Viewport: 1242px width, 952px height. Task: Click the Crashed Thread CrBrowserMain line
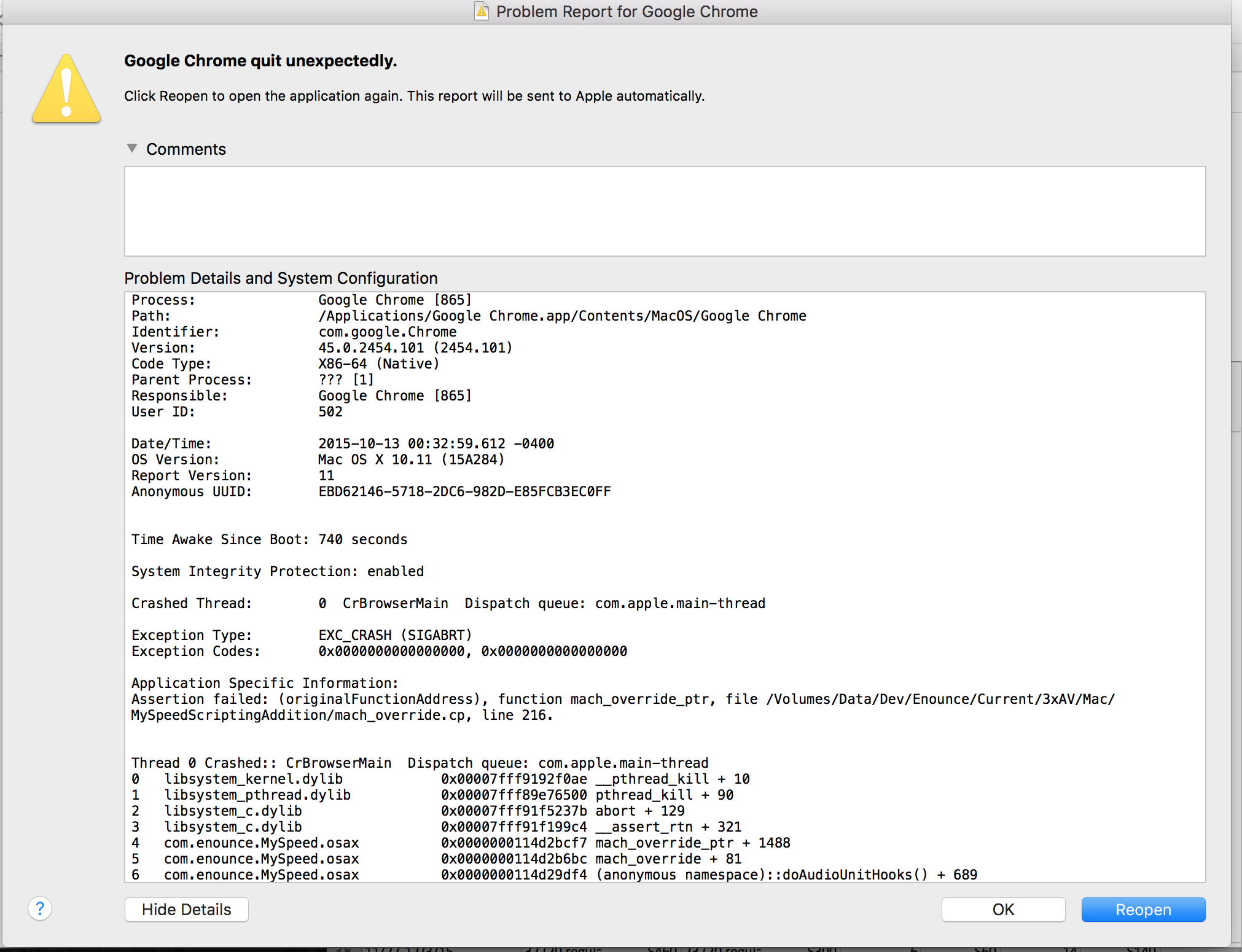pyautogui.click(x=448, y=603)
